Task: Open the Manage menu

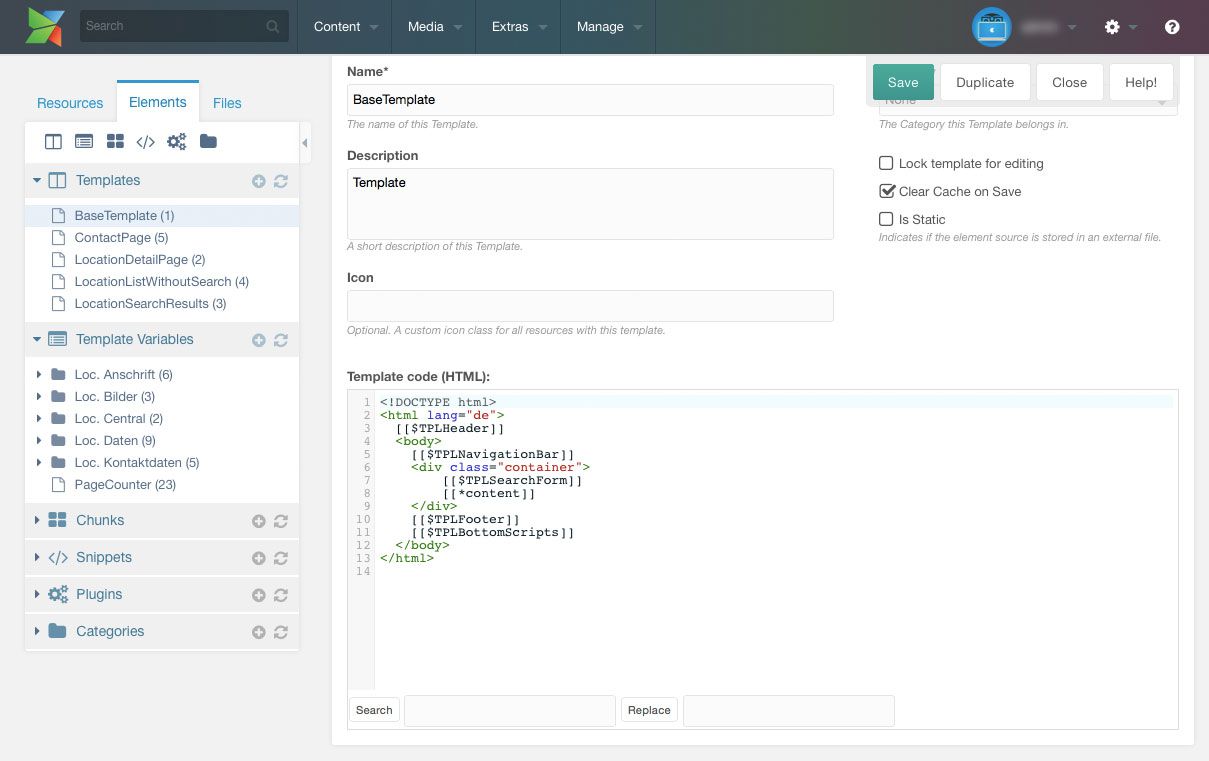Action: click(609, 27)
